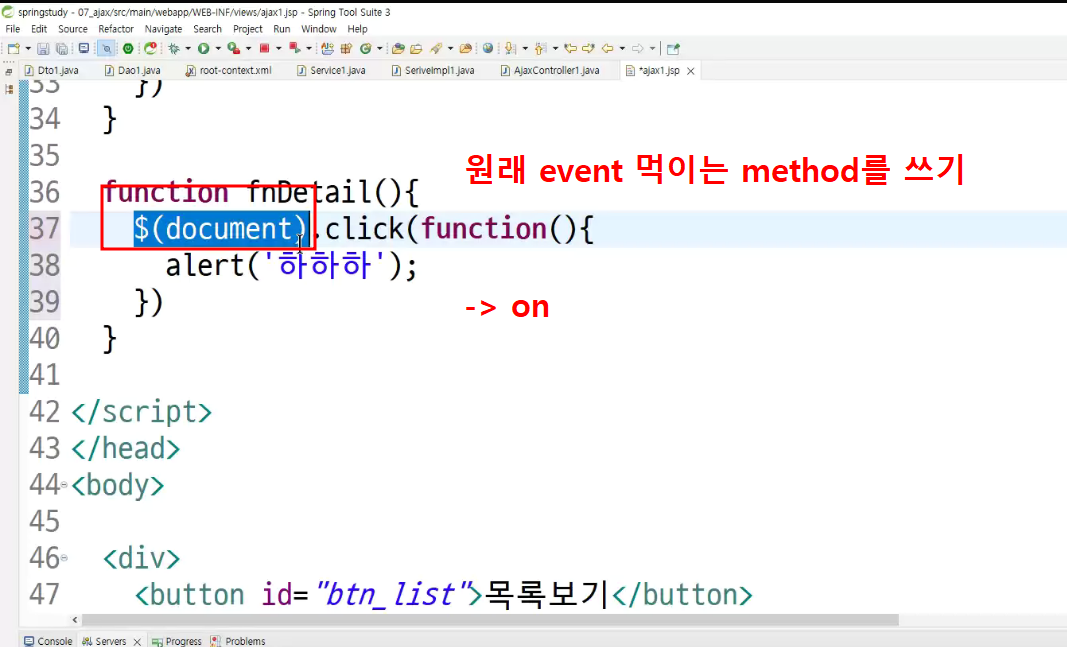Open the web browser globe icon
The height and width of the screenshot is (647, 1067).
pos(488,48)
